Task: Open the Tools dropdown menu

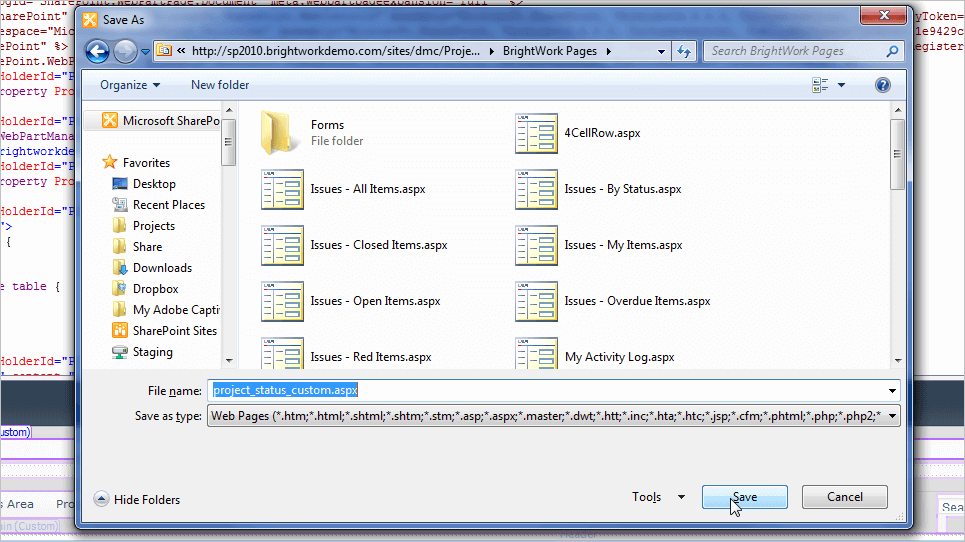Action: [658, 497]
